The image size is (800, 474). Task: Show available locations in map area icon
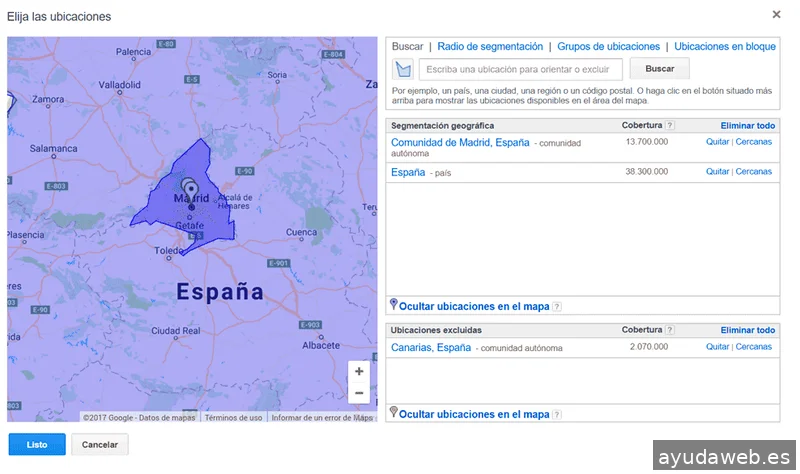403,69
